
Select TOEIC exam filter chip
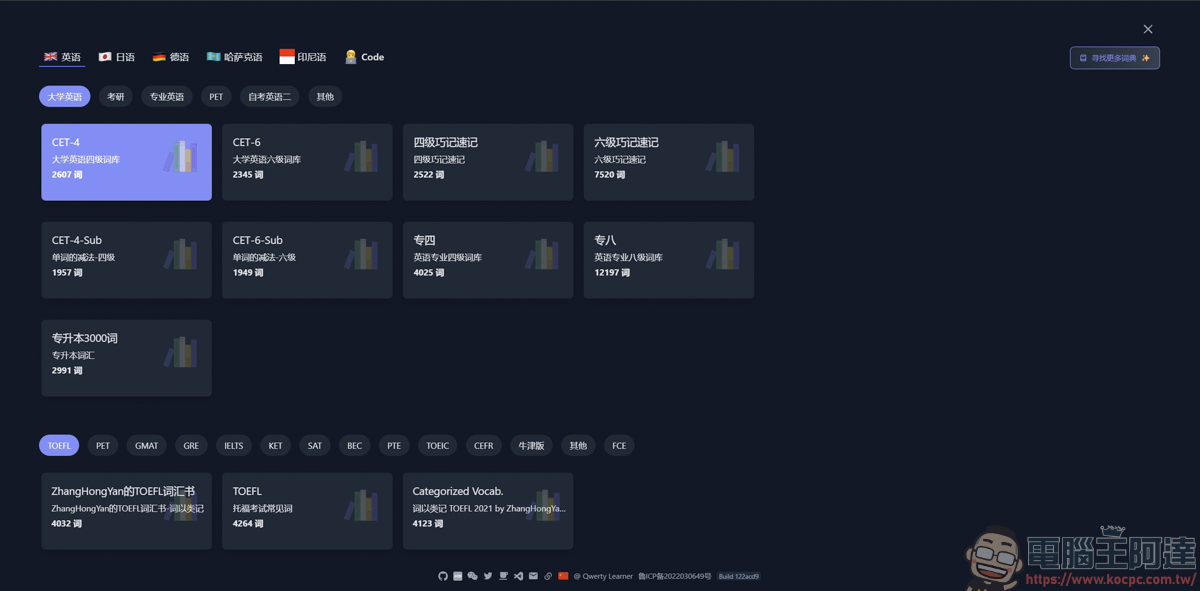[438, 446]
